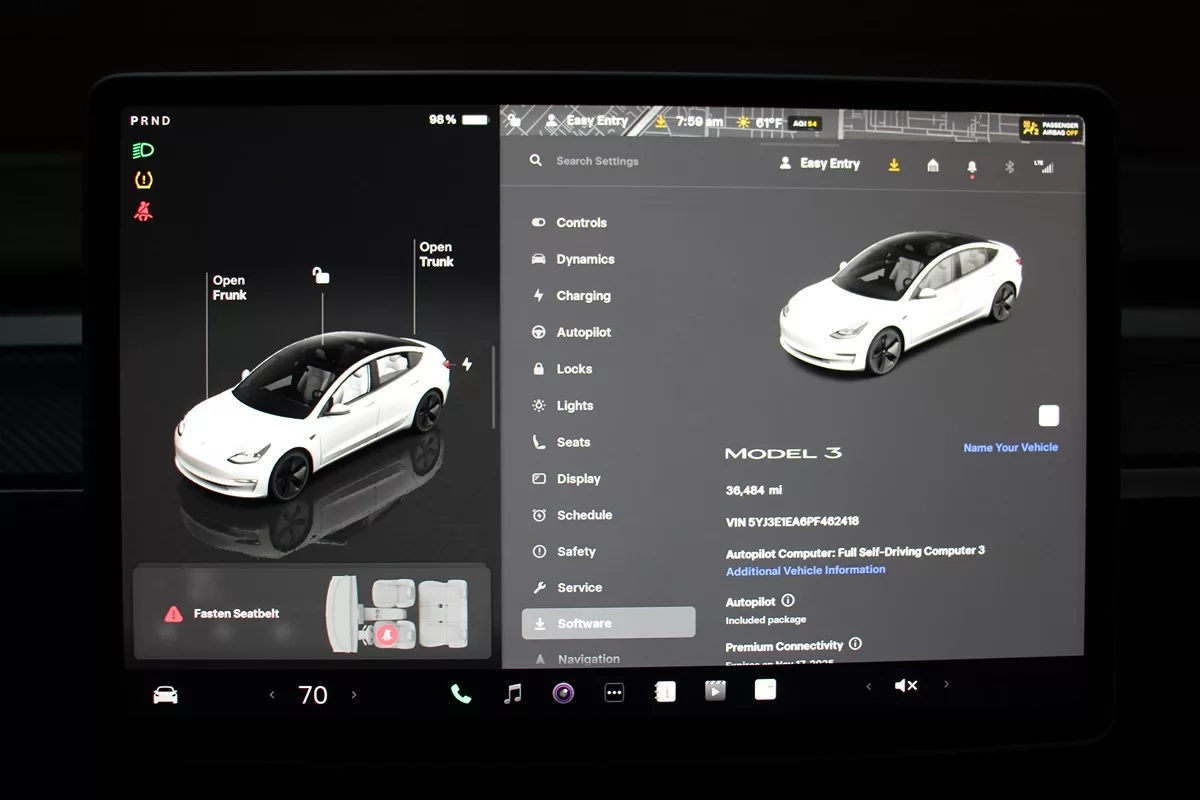Decrease cabin temperature with left arrow
Viewport: 1200px width, 800px height.
pos(272,695)
